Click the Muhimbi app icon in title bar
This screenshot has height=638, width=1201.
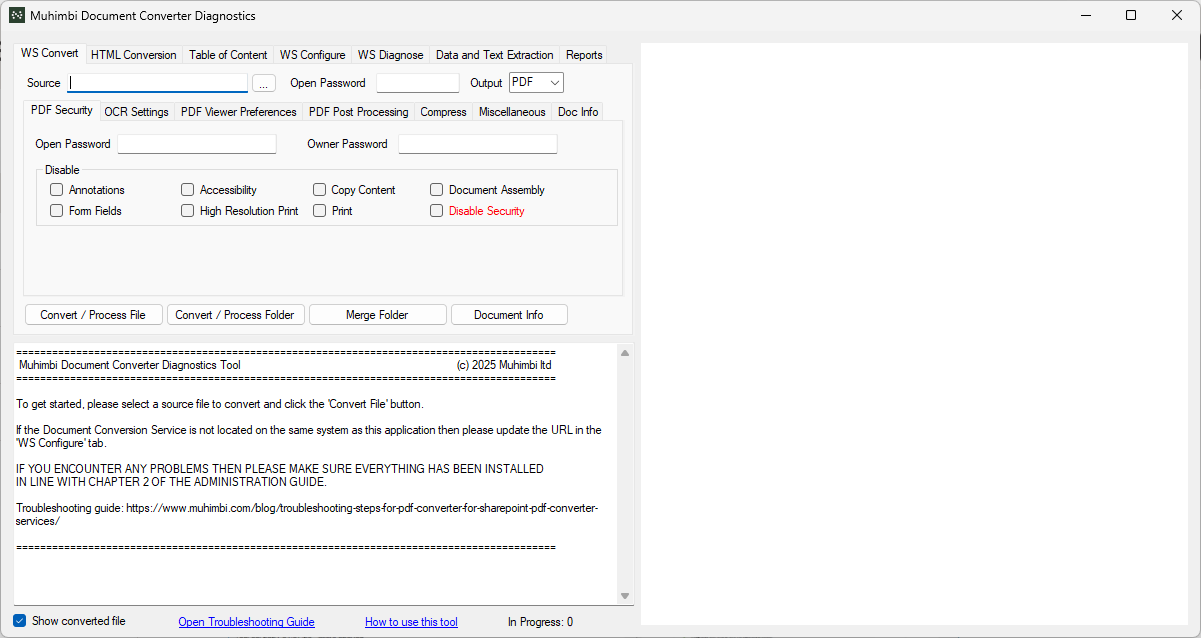point(17,16)
